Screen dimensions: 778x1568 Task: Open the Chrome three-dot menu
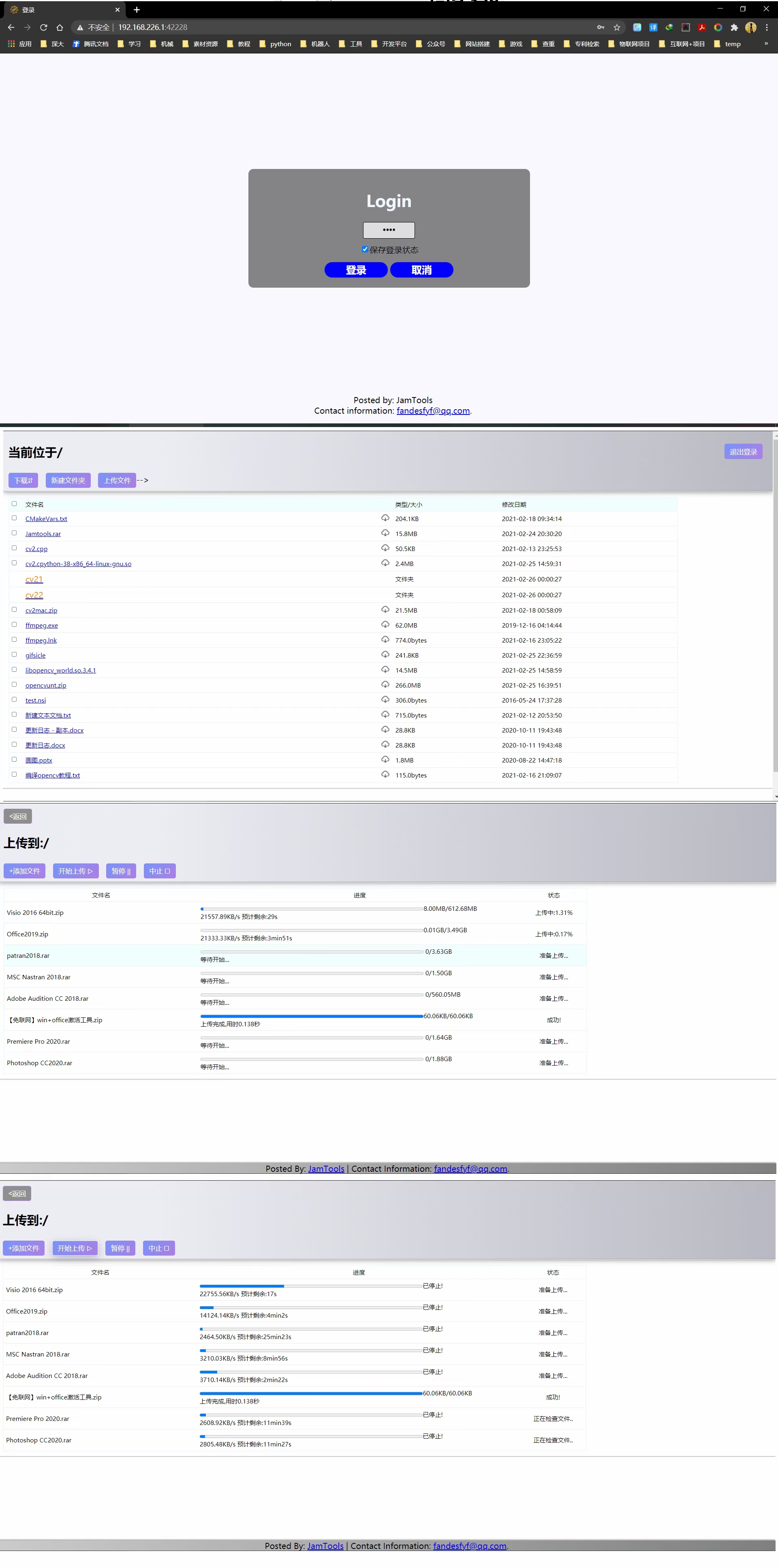(x=766, y=28)
